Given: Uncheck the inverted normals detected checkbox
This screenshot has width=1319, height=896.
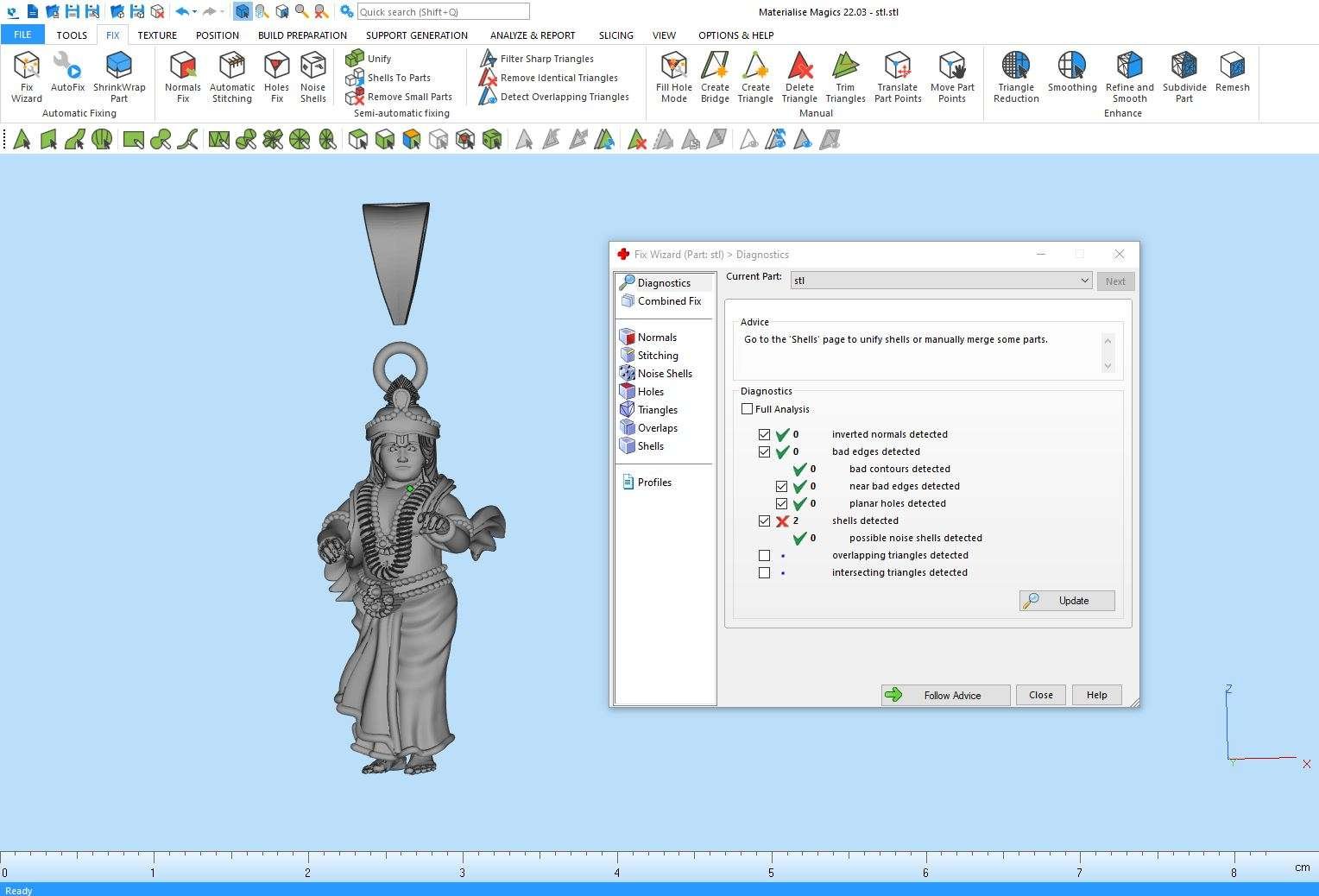Looking at the screenshot, I should [x=764, y=434].
